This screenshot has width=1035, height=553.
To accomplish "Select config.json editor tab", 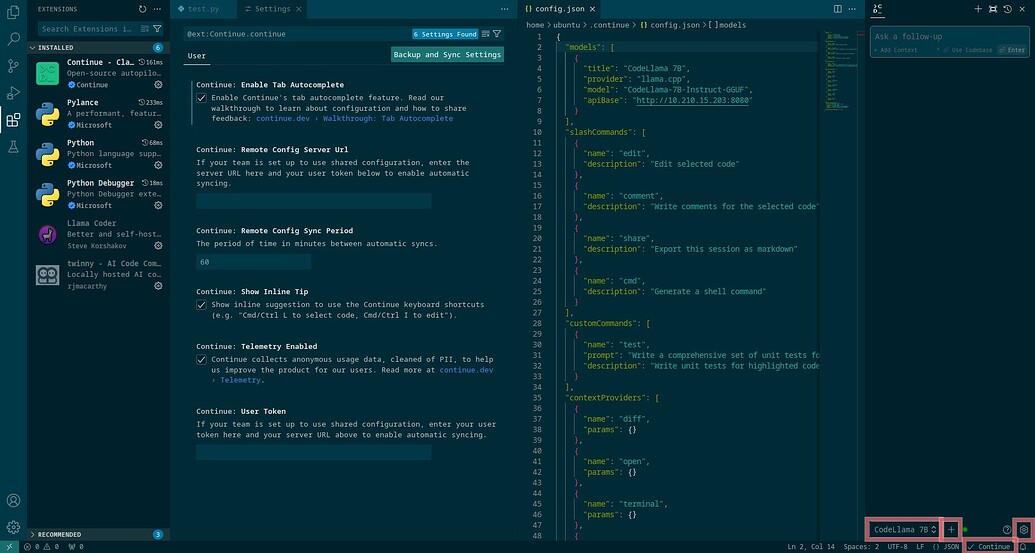I will tap(559, 9).
